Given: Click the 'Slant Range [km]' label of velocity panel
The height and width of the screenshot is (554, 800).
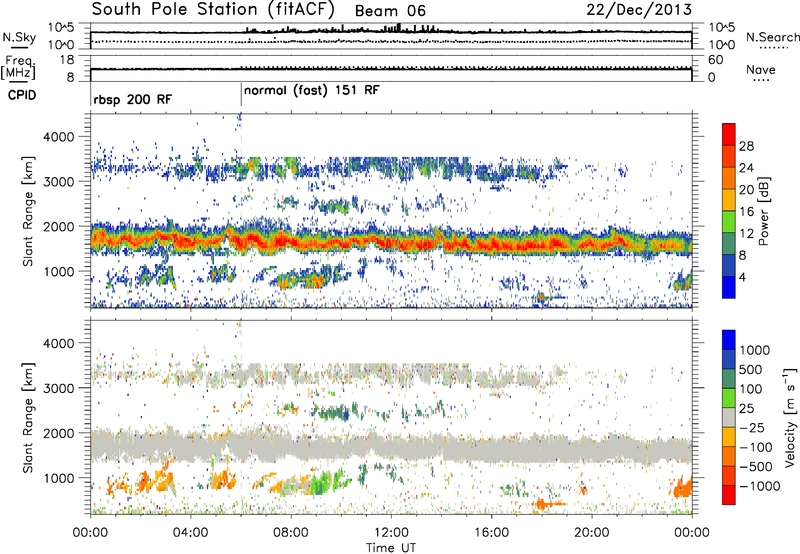Looking at the screenshot, I should [28, 418].
